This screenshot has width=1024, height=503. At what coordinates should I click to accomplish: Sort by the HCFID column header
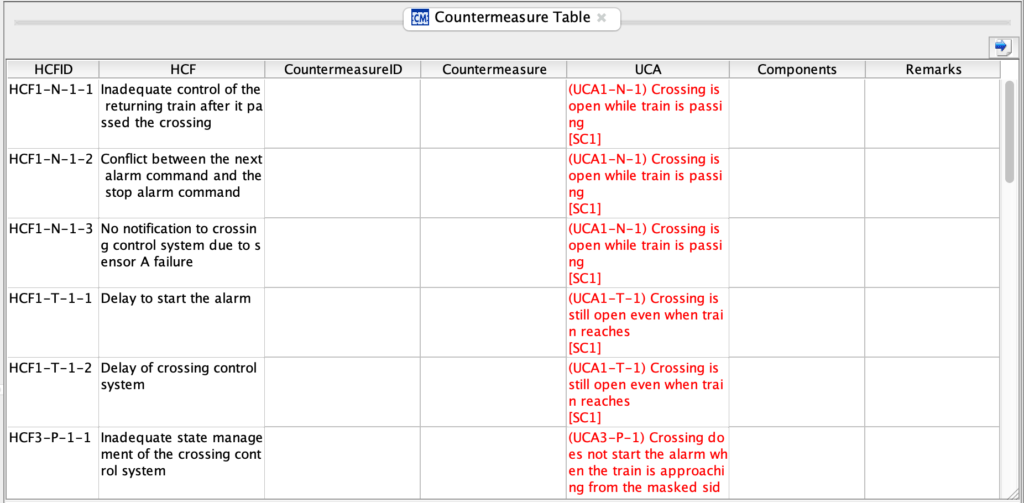[x=53, y=69]
